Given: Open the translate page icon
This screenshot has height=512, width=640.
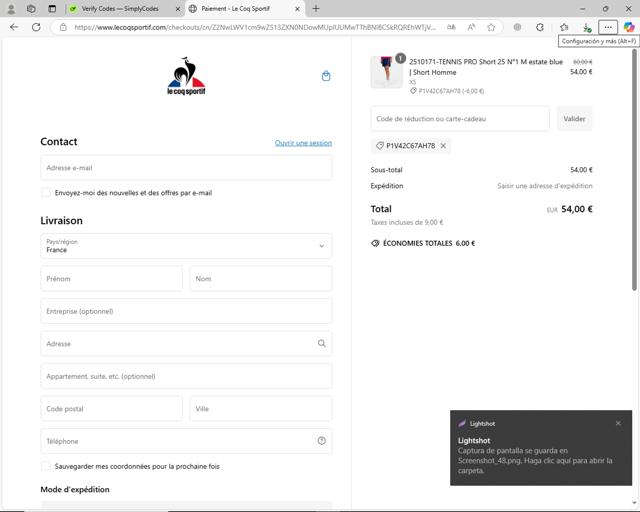Looking at the screenshot, I should [x=451, y=27].
